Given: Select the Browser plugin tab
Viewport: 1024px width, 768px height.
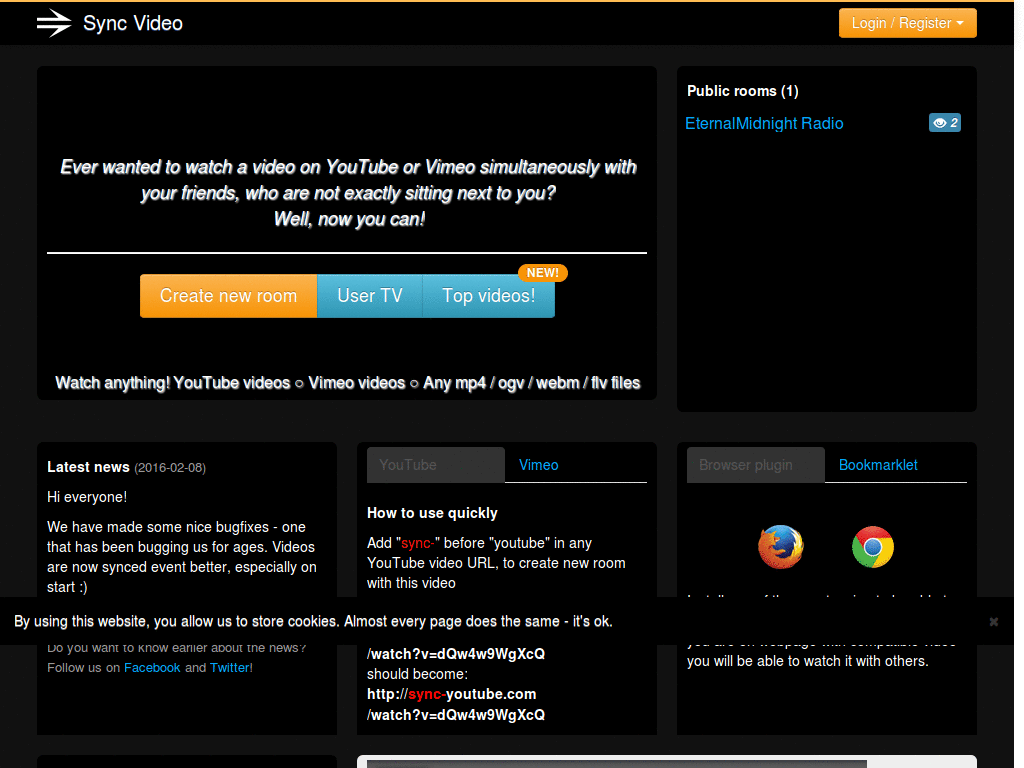Looking at the screenshot, I should pos(756,465).
